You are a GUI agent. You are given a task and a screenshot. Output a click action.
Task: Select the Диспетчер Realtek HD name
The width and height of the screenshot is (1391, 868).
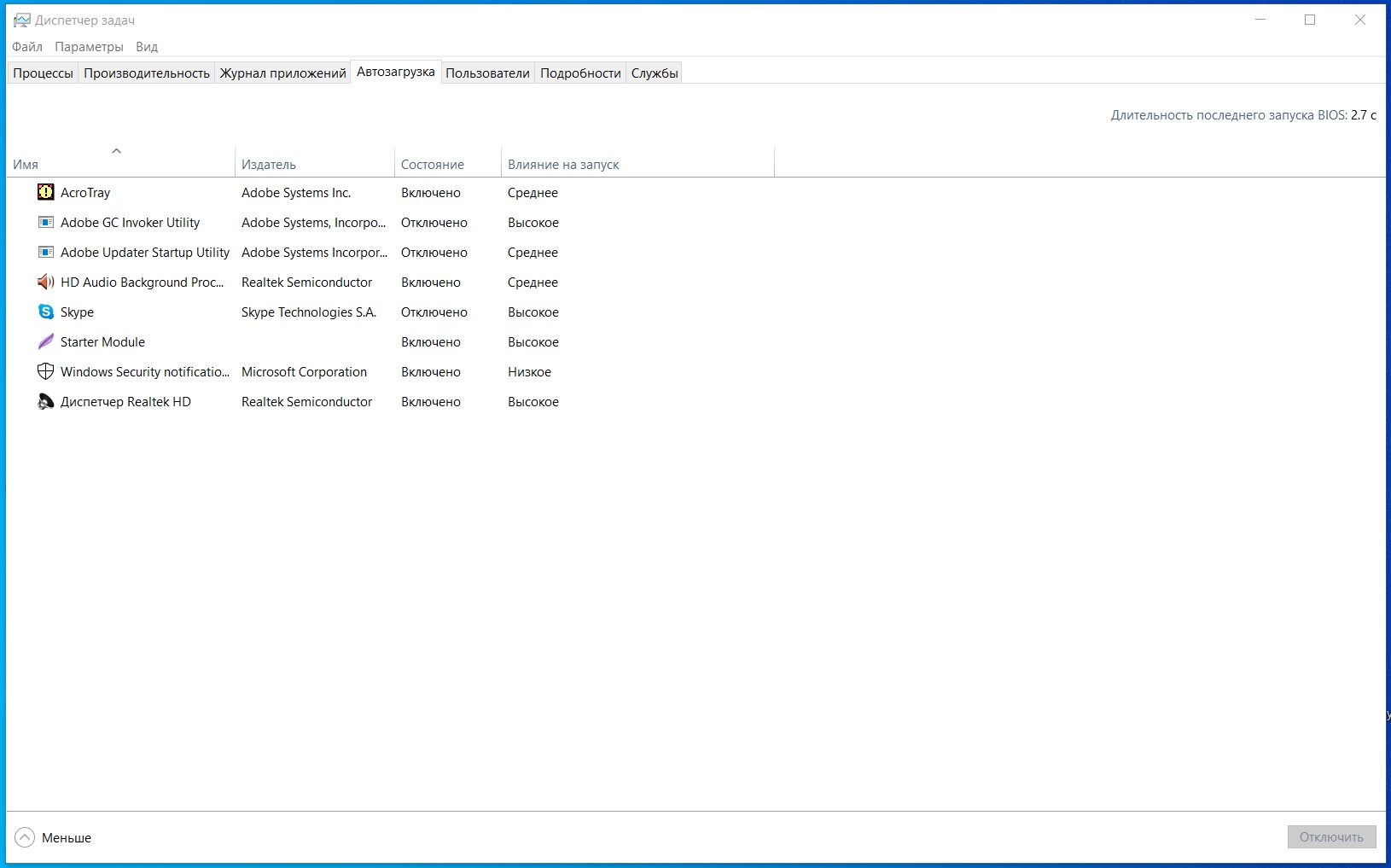click(125, 402)
